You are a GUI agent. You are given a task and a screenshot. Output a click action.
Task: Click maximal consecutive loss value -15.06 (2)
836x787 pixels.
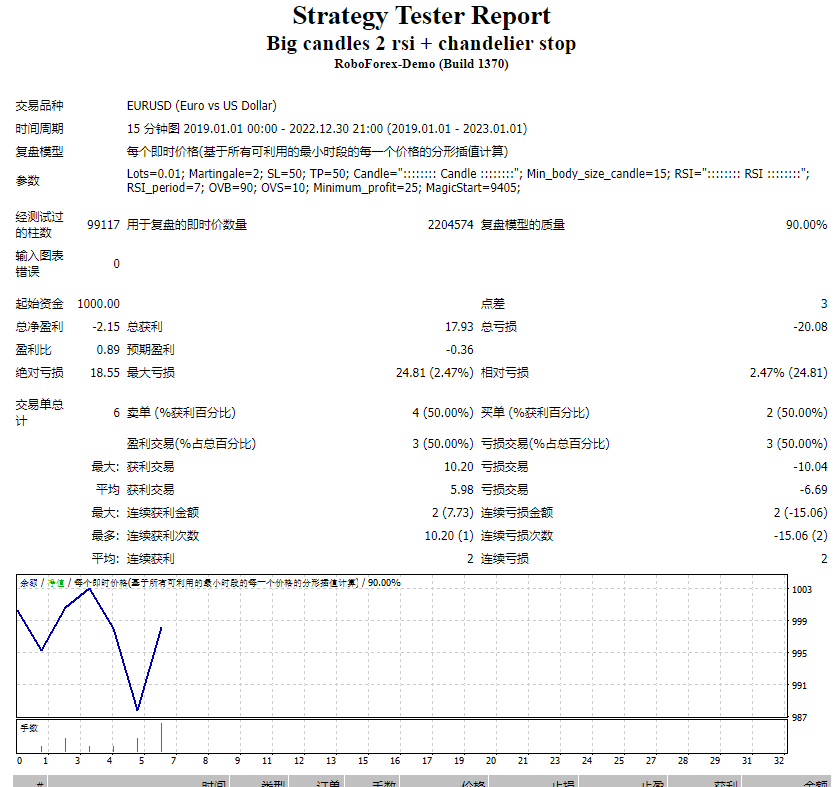(801, 535)
